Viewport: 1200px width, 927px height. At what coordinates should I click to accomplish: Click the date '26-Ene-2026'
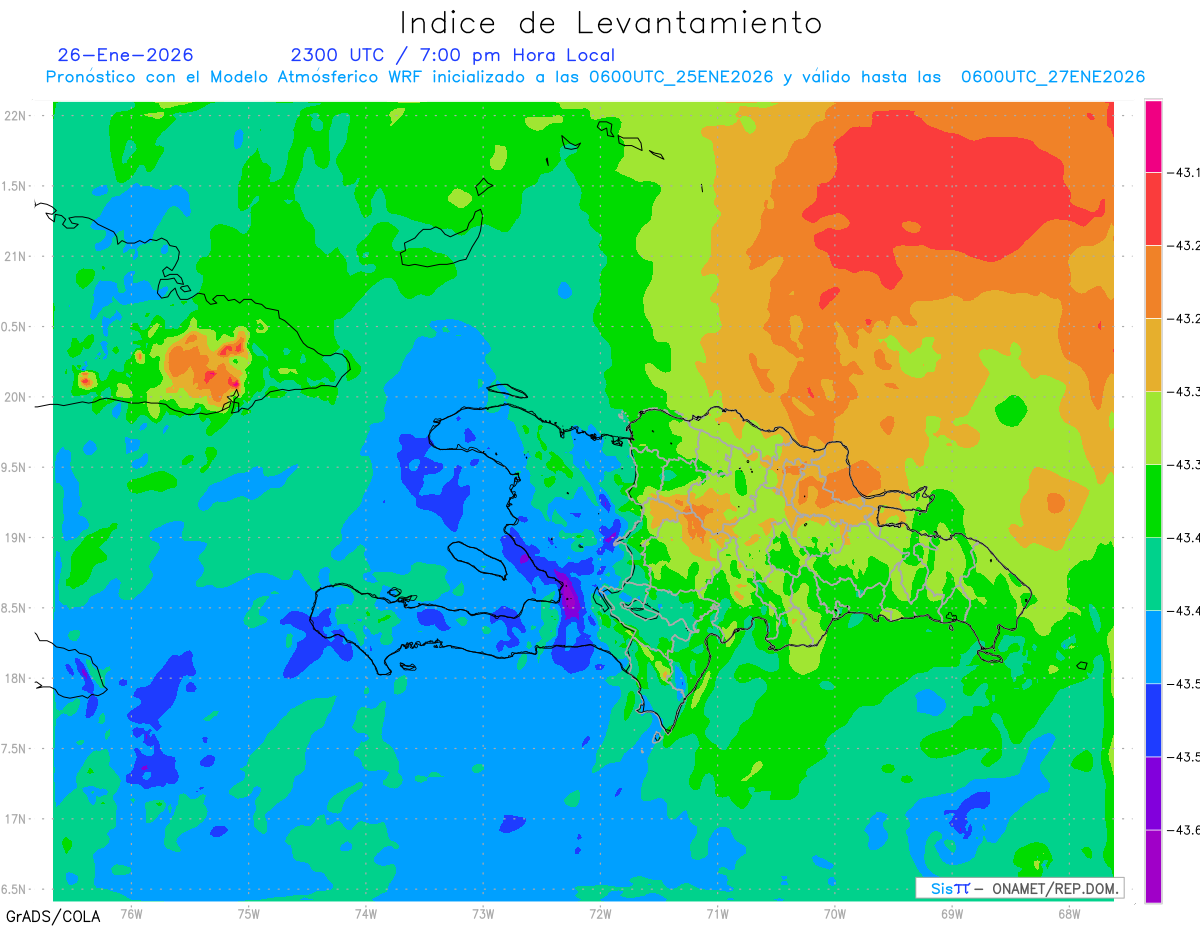point(126,55)
